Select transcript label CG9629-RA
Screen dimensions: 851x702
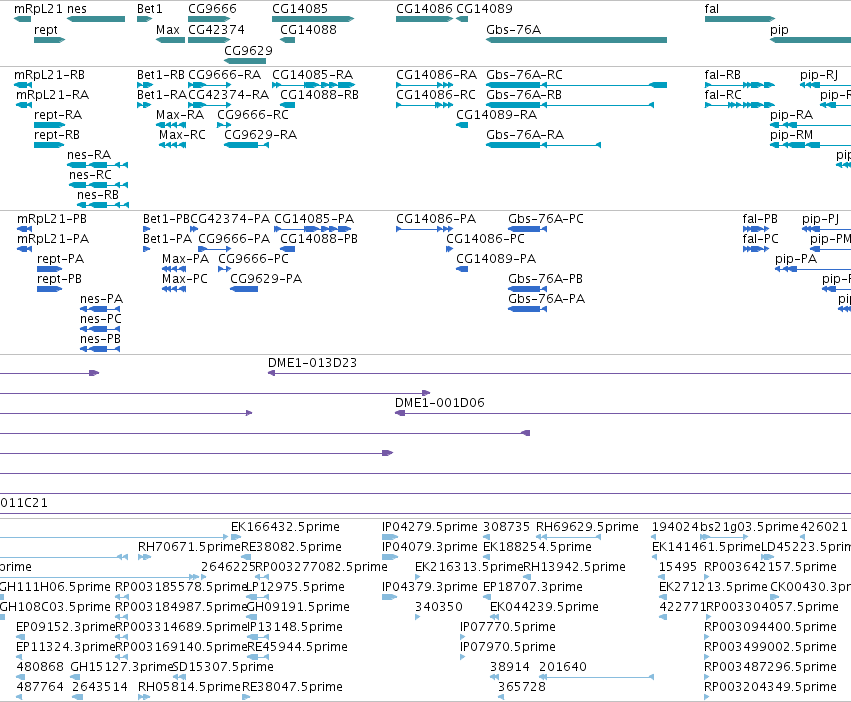pos(261,135)
